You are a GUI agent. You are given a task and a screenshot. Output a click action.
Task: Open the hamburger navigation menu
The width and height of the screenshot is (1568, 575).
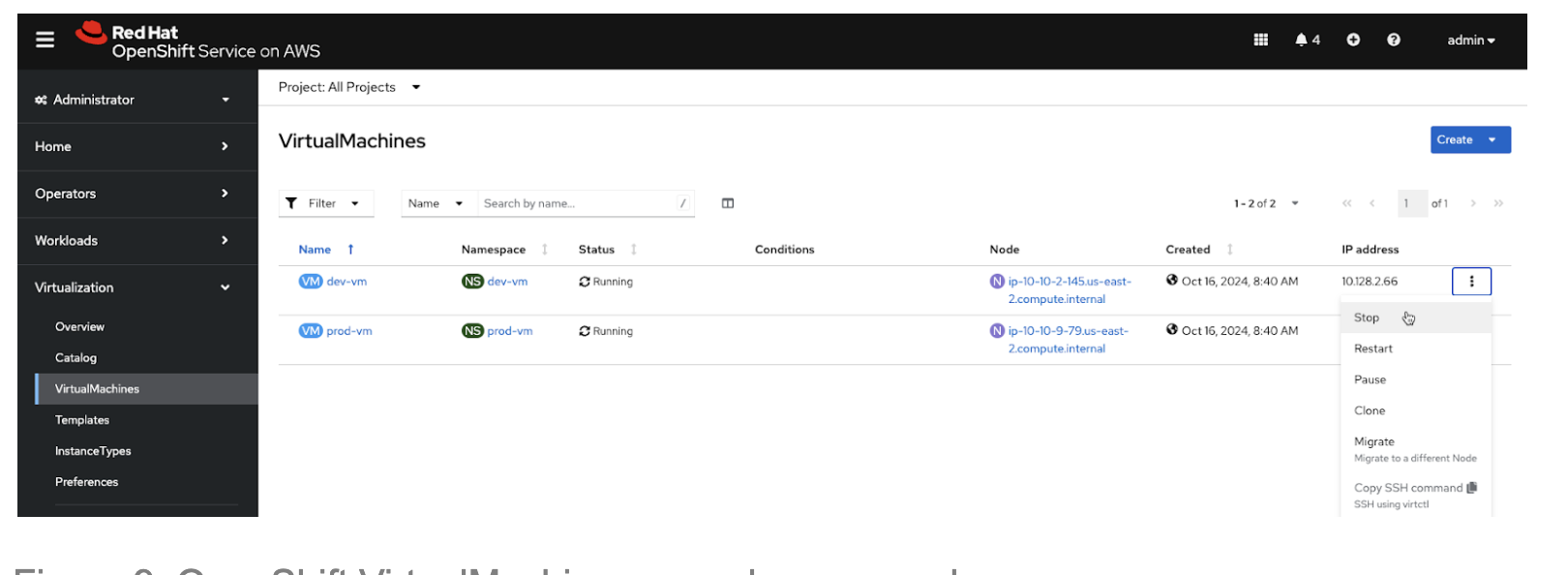pos(45,40)
